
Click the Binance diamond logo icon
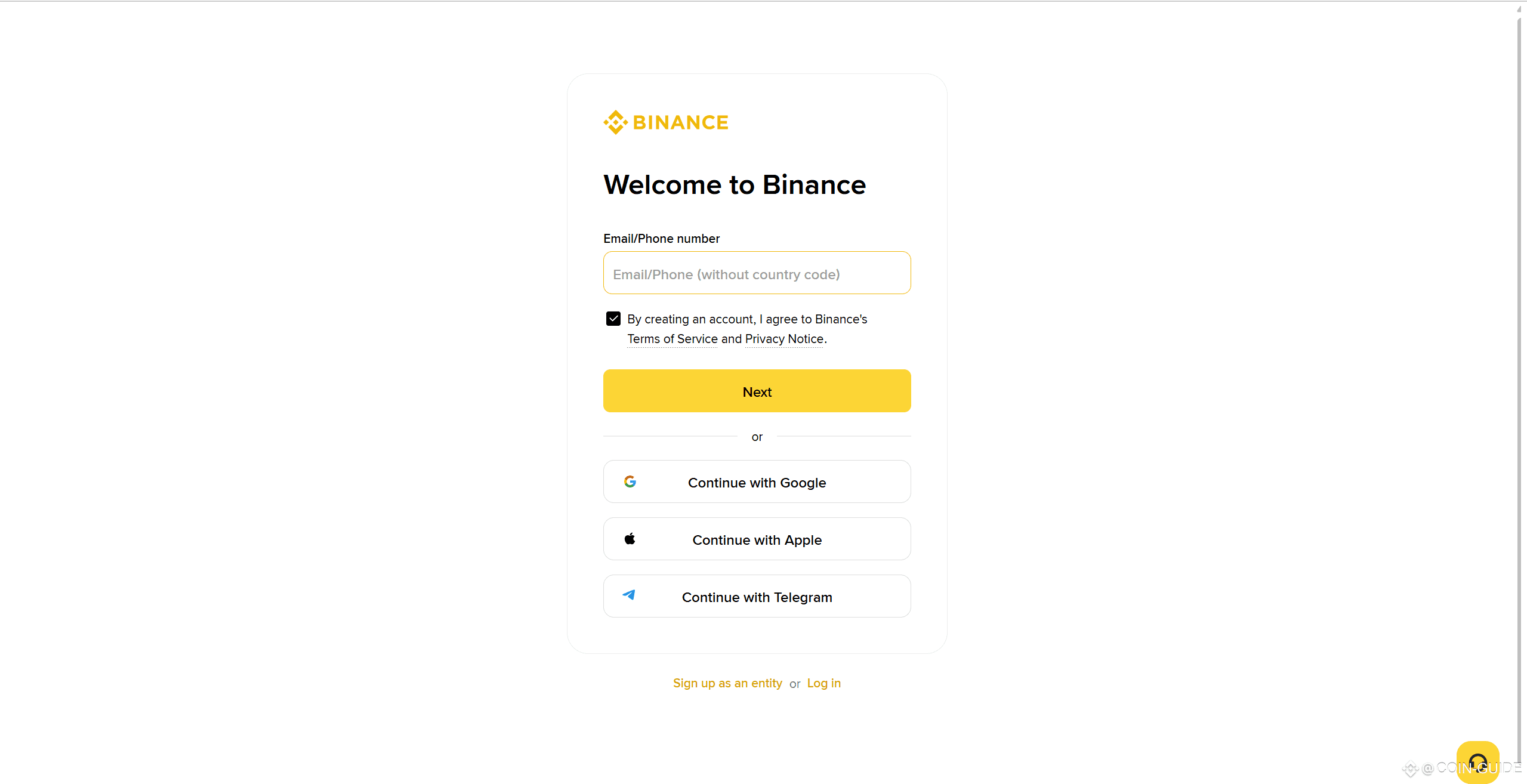615,122
